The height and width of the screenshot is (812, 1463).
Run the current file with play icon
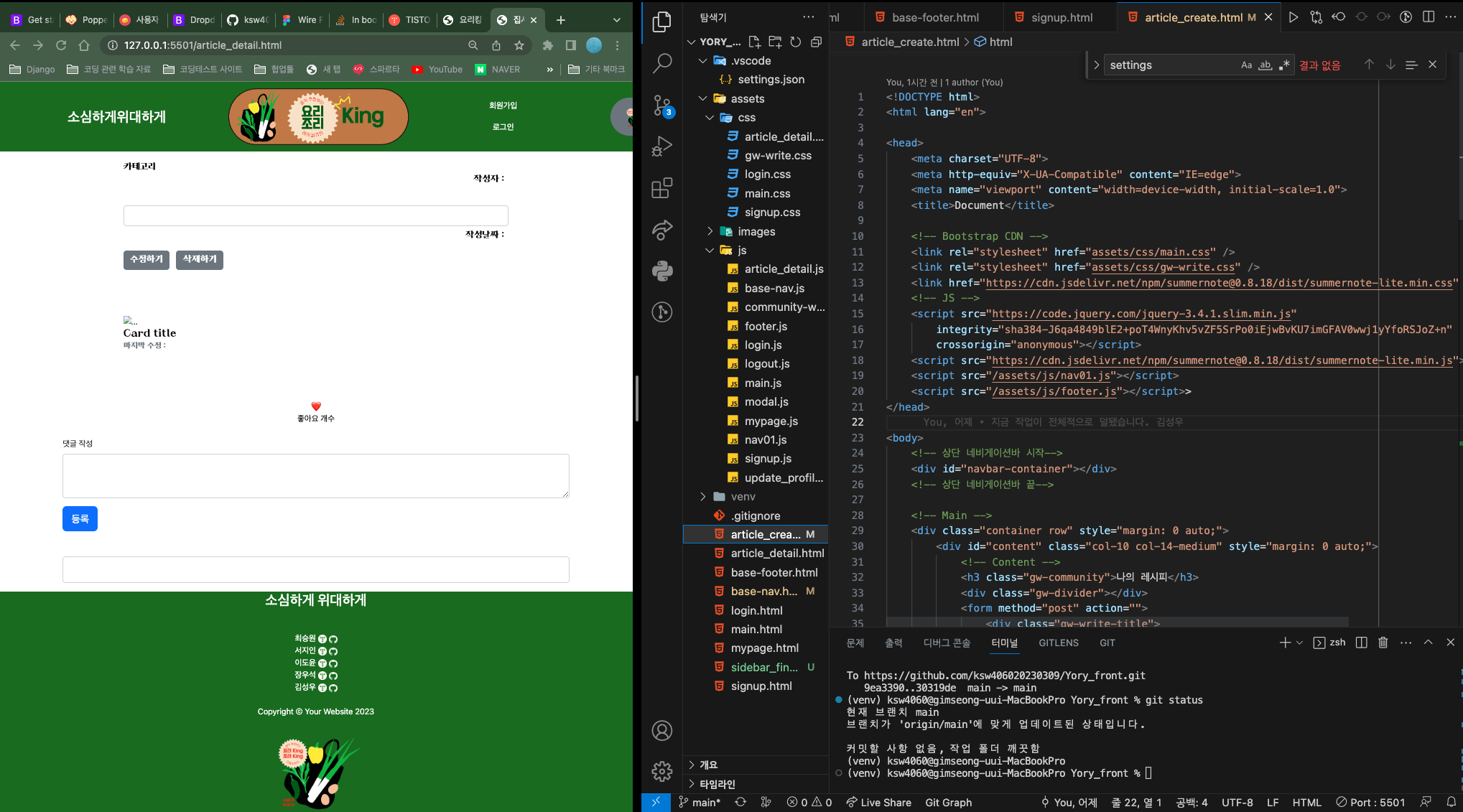click(1294, 17)
